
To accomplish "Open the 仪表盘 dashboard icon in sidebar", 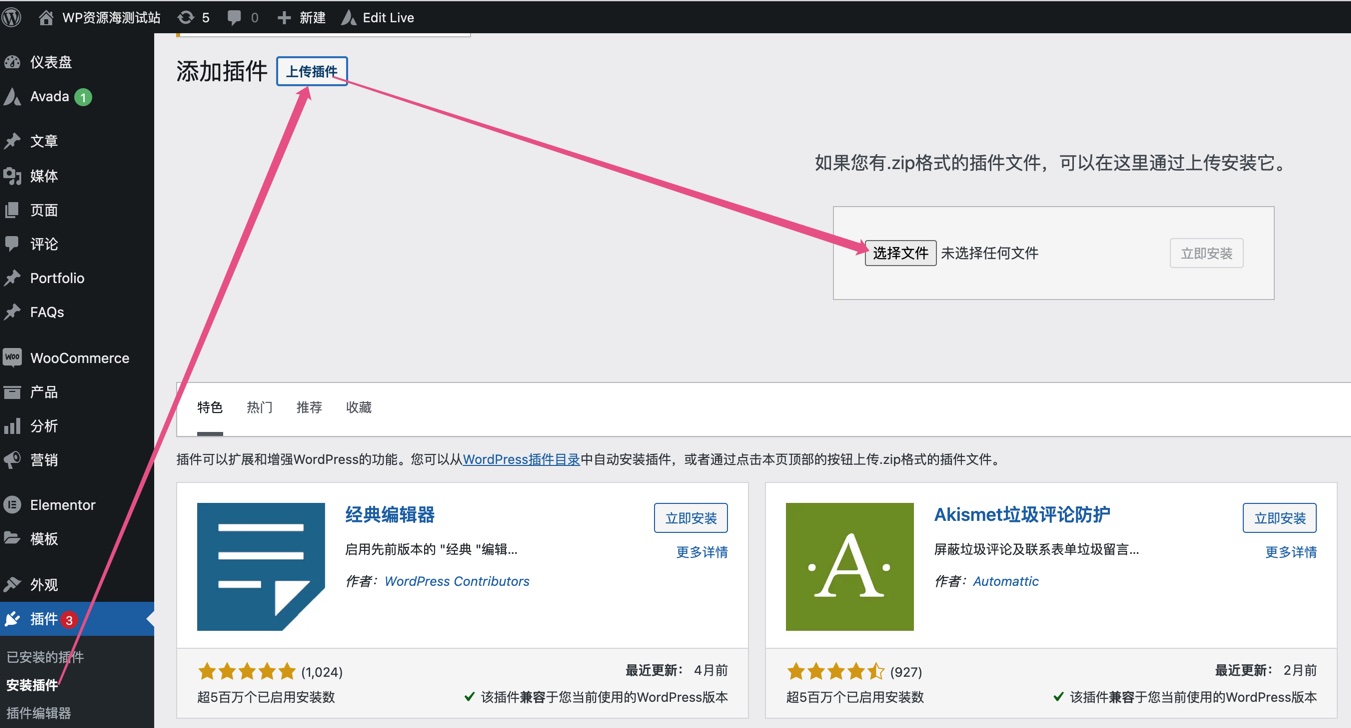I will (12, 62).
